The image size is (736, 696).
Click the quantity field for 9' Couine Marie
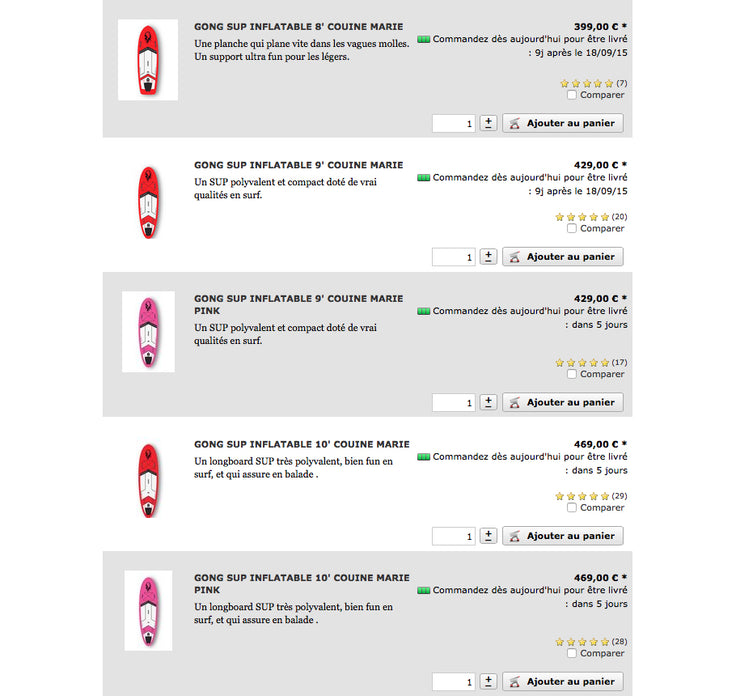[x=453, y=257]
